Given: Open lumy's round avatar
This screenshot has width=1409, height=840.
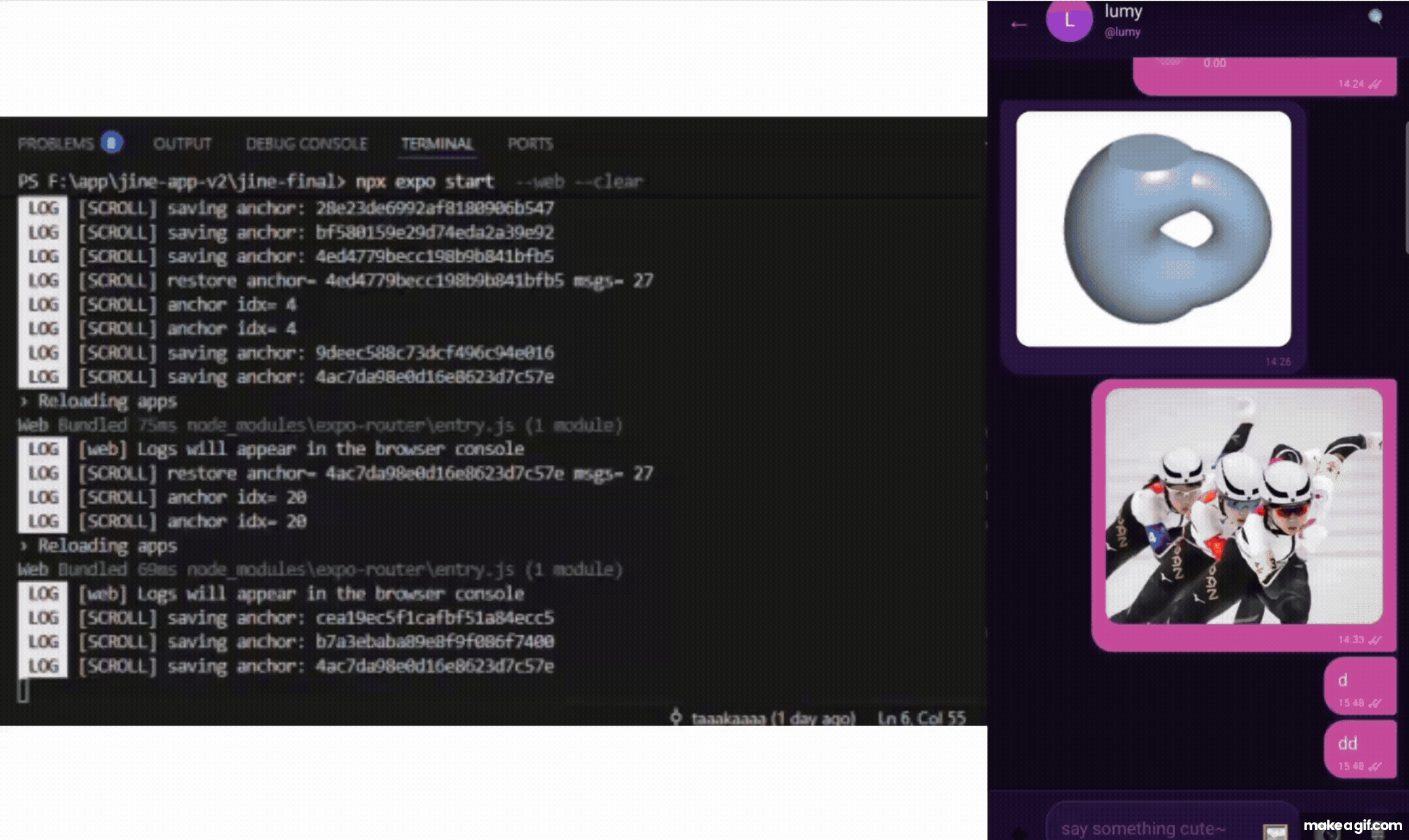Looking at the screenshot, I should click(x=1068, y=21).
